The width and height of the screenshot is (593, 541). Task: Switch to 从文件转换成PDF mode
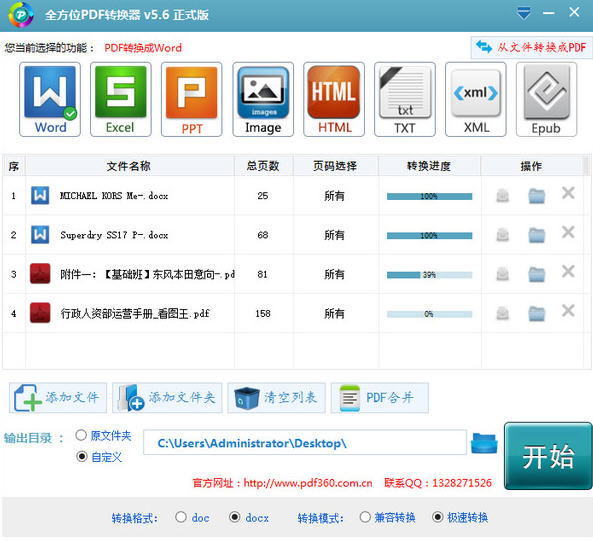coord(531,47)
